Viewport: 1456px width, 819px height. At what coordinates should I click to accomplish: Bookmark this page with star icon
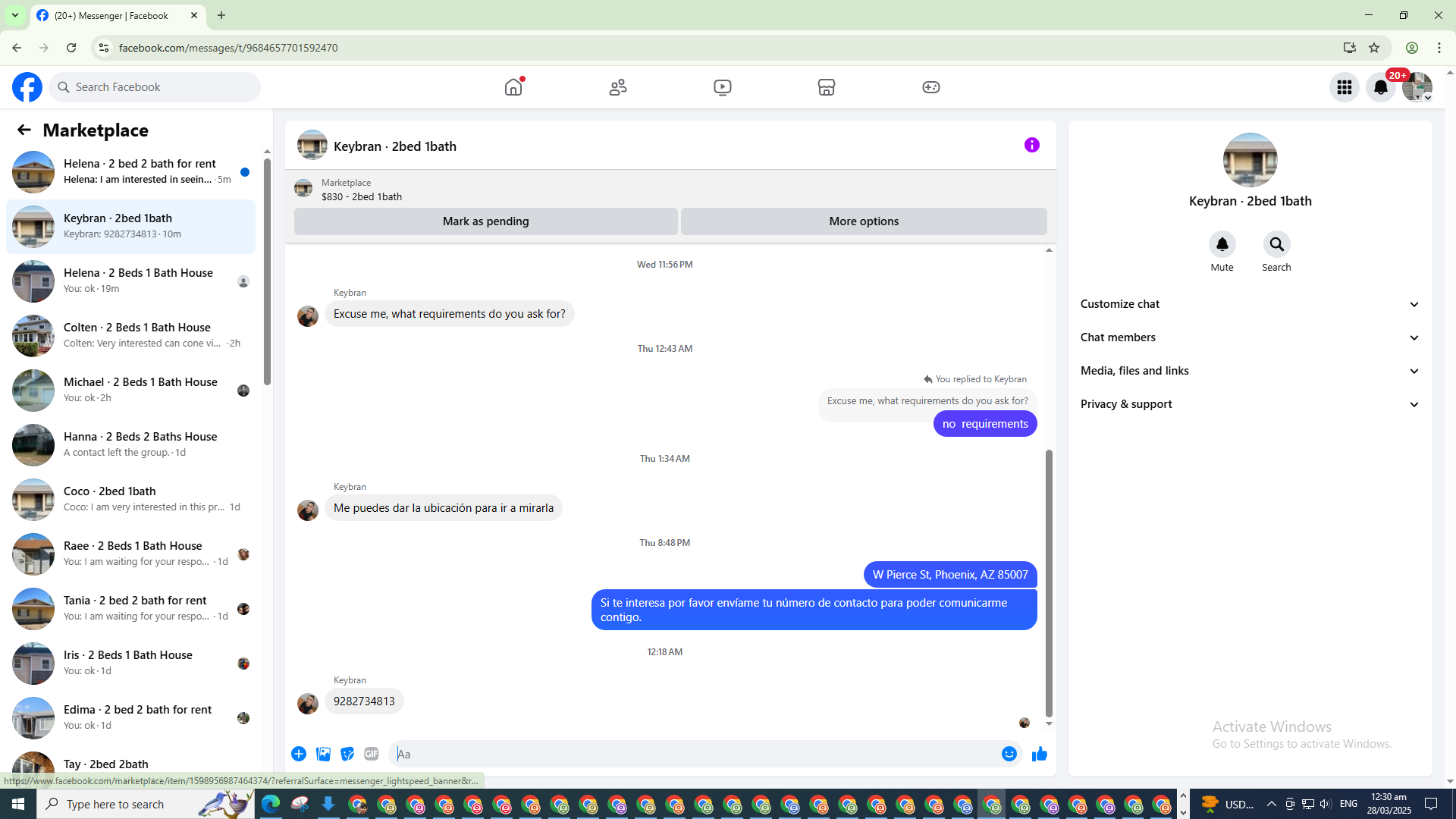point(1374,48)
